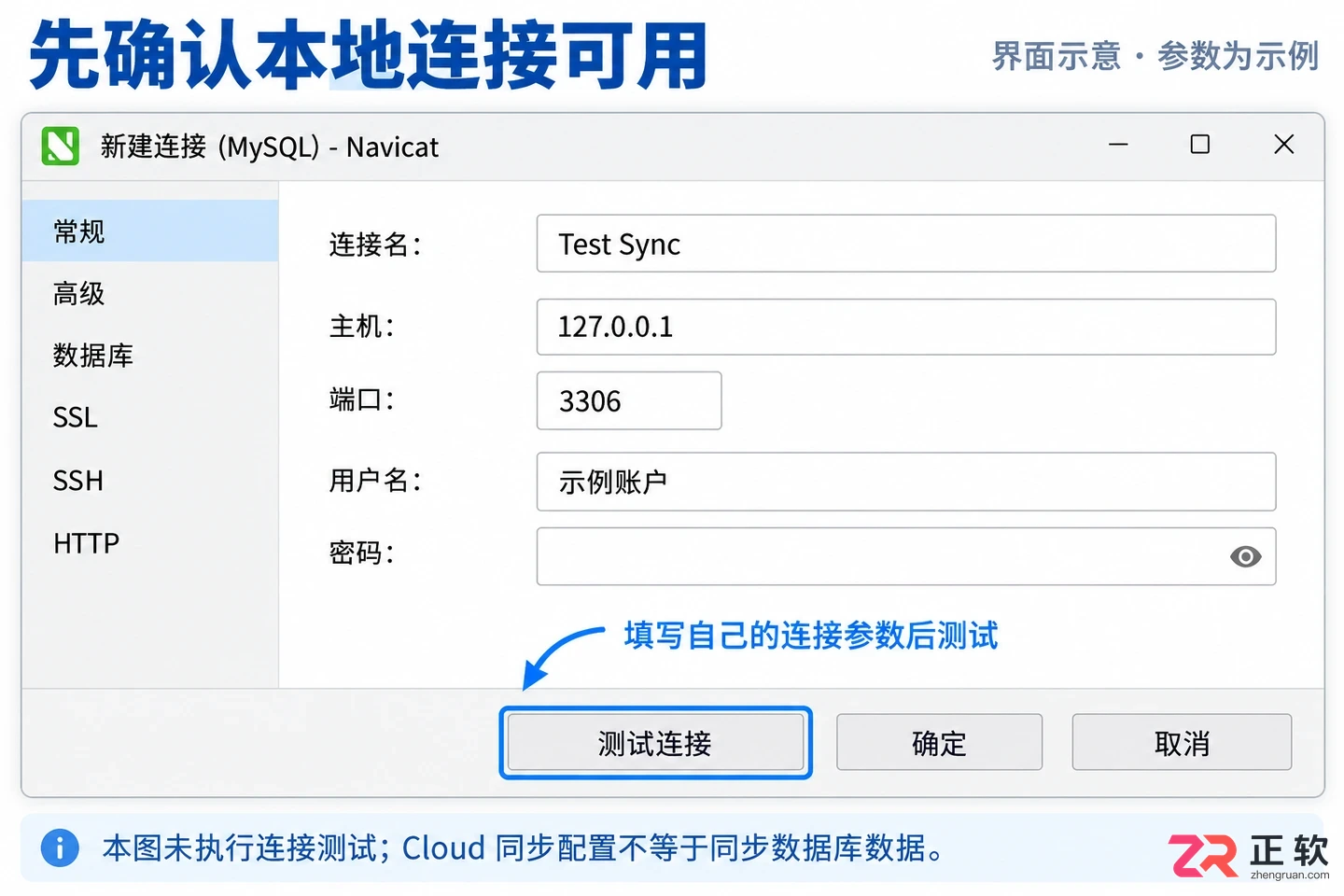Maximize the 新建连接 window
The height and width of the screenshot is (896, 1344).
[x=1200, y=145]
